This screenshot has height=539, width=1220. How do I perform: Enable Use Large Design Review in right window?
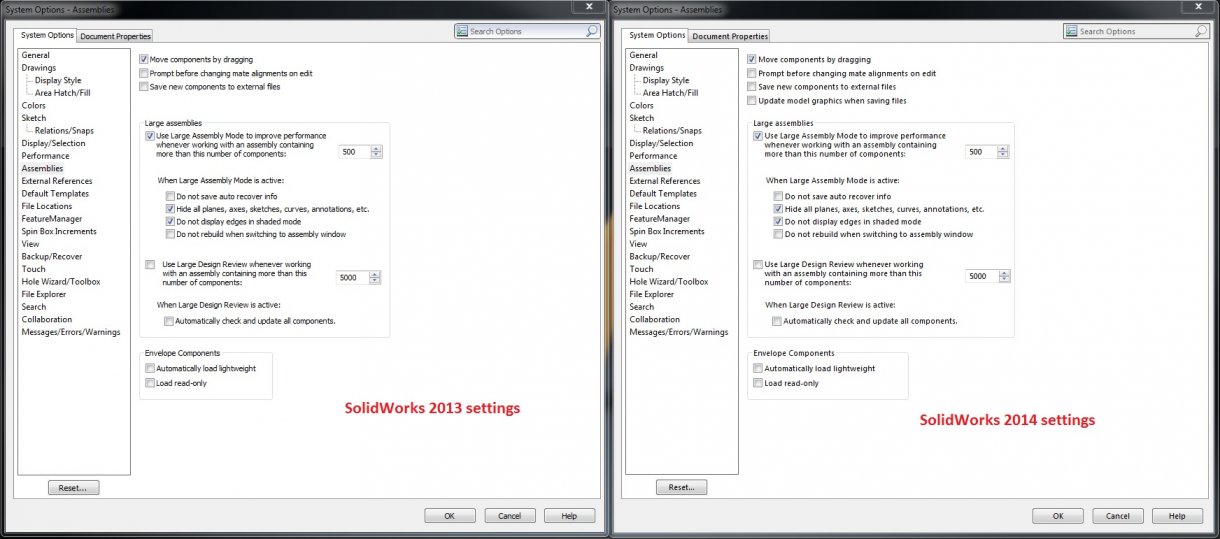click(758, 264)
